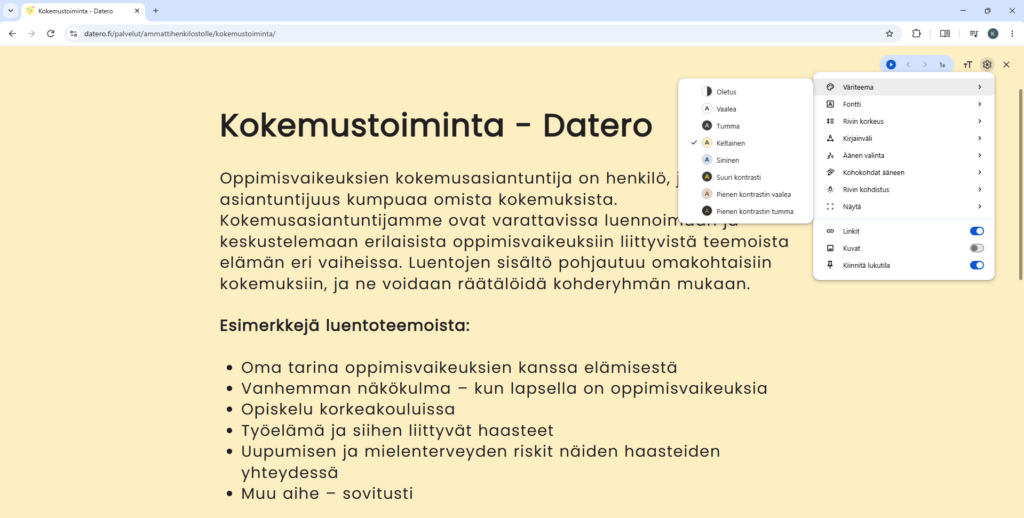
Task: Click the address bar URL
Action: [x=180, y=33]
